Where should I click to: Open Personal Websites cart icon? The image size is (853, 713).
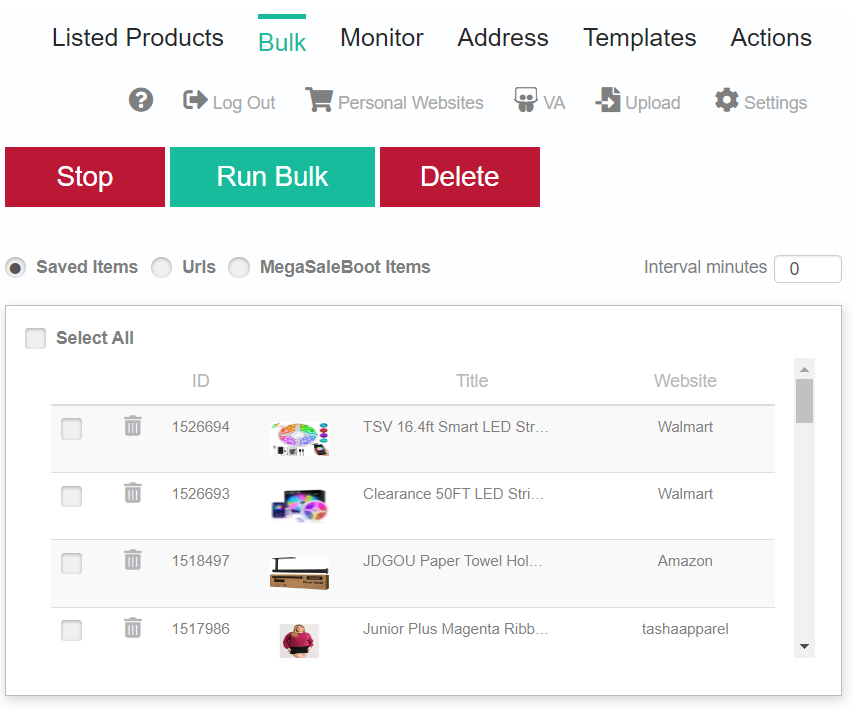pyautogui.click(x=319, y=100)
